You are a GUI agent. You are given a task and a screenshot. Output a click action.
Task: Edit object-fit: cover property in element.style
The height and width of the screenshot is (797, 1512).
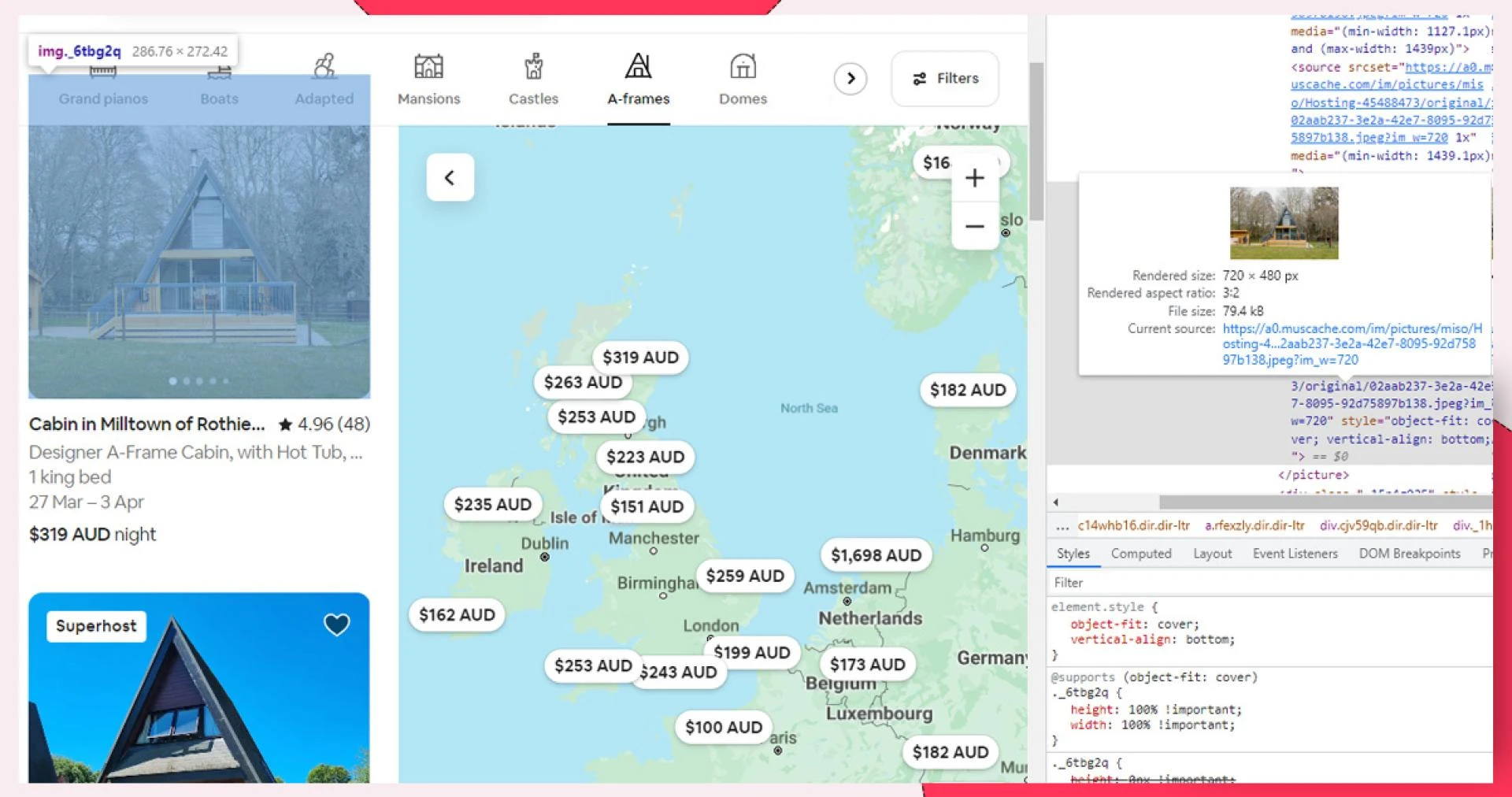click(1134, 624)
